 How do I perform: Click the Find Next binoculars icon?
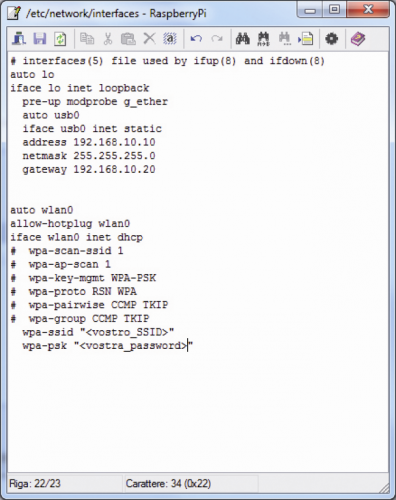[285, 39]
